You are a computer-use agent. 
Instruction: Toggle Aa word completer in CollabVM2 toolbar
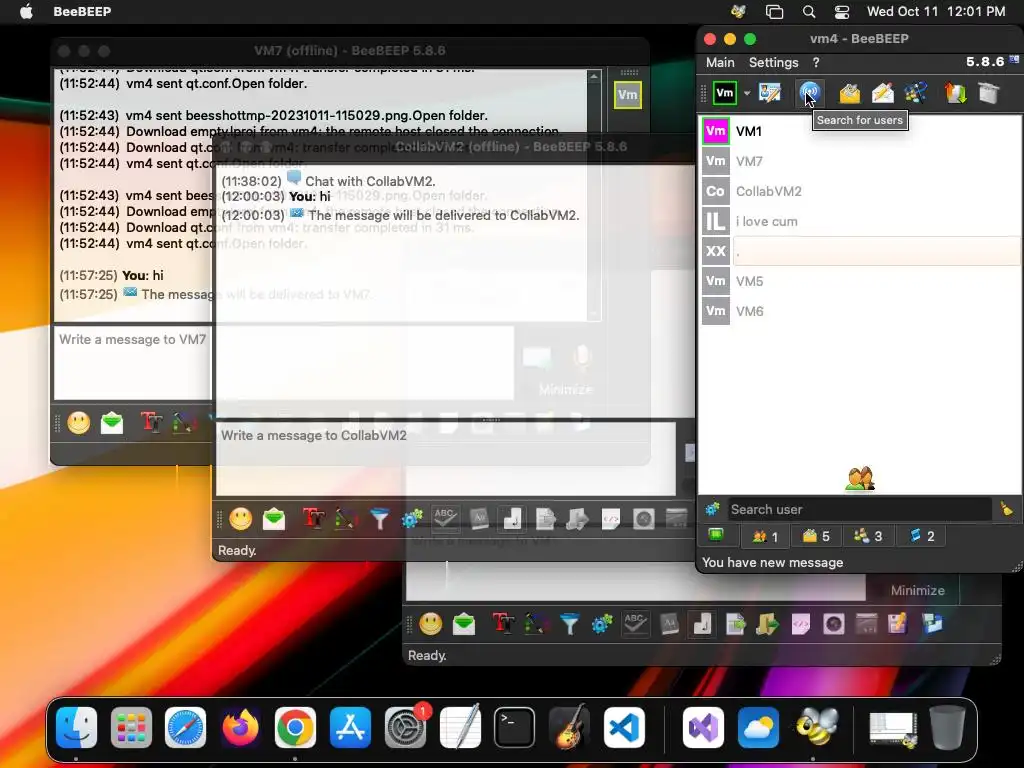tap(479, 519)
